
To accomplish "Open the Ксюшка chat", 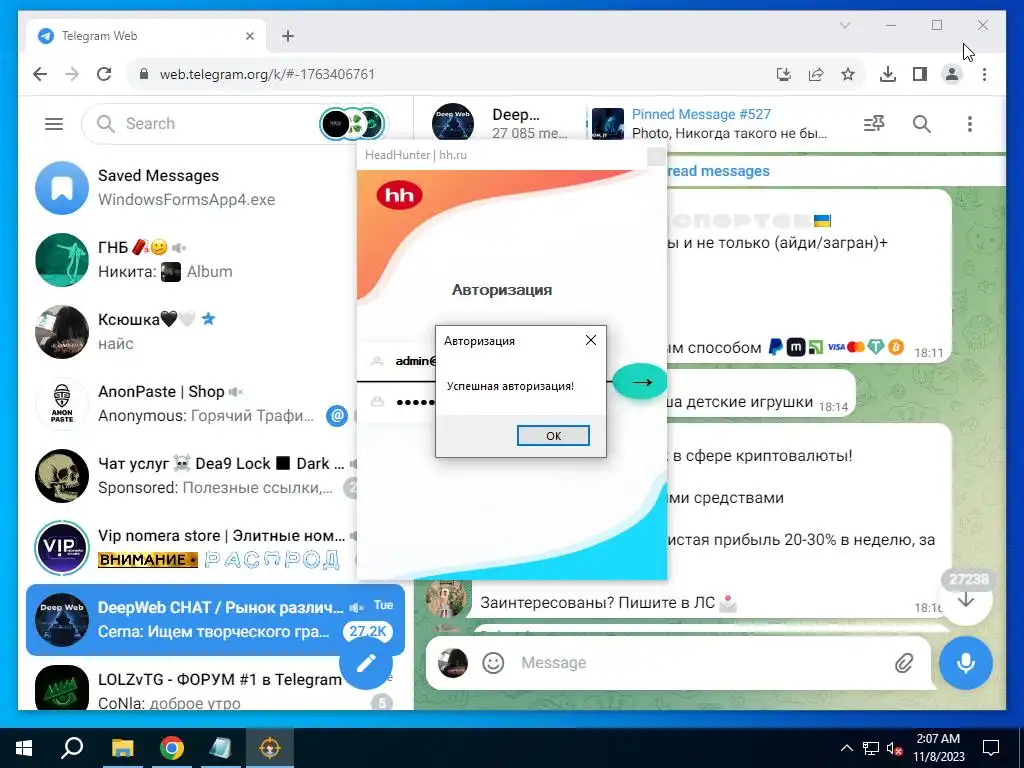I will (x=191, y=332).
